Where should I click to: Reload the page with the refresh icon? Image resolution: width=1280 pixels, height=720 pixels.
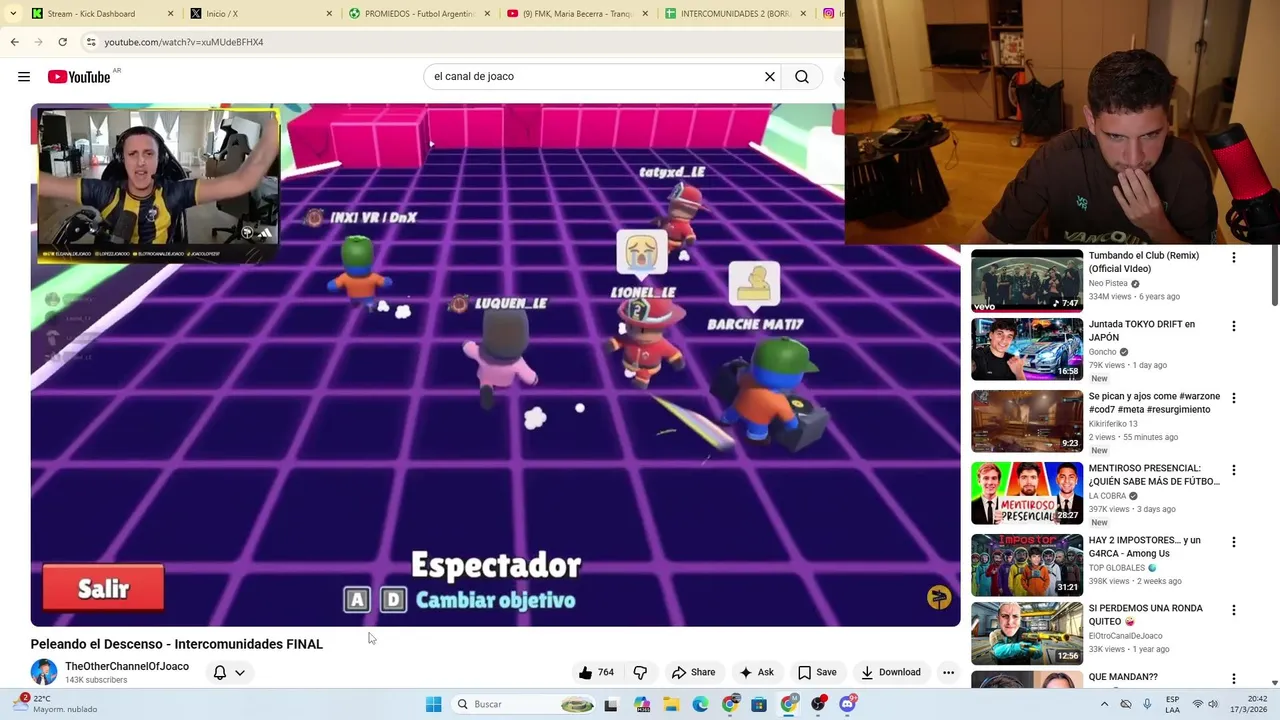click(62, 42)
